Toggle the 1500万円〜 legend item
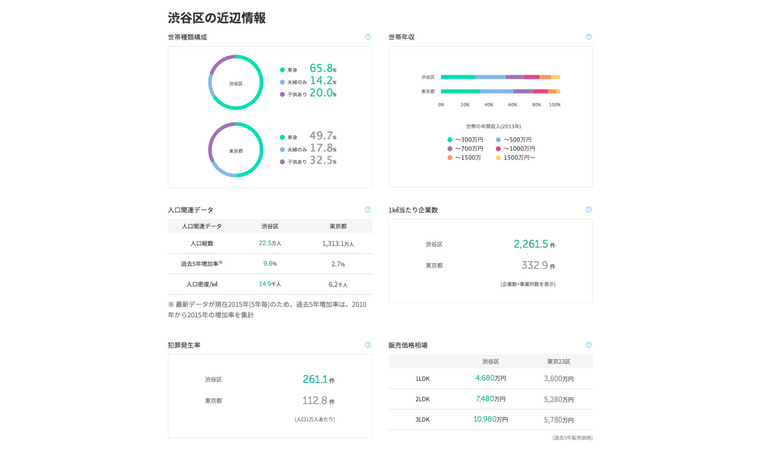The width and height of the screenshot is (760, 456). pos(516,158)
